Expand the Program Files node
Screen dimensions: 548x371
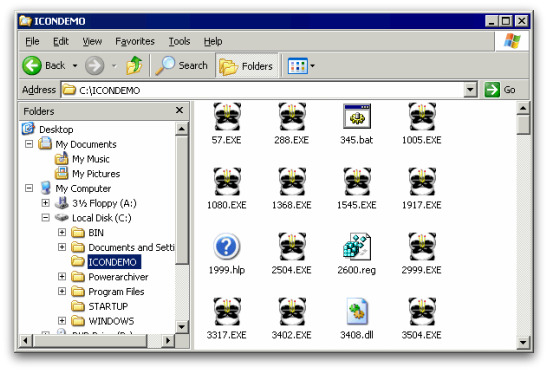pos(62,291)
